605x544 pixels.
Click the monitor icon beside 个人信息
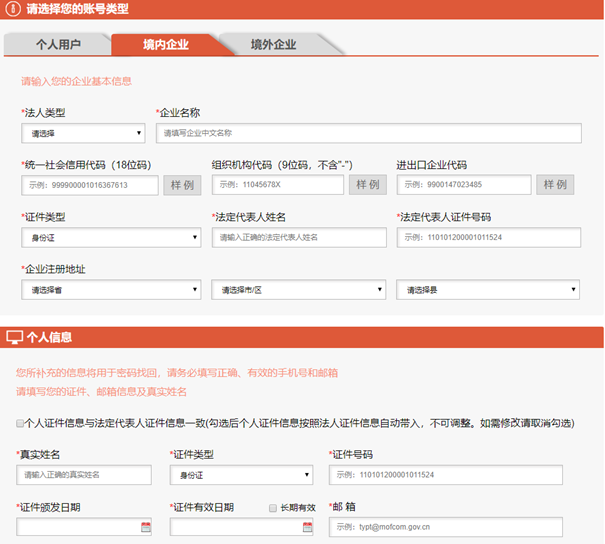[x=14, y=337]
